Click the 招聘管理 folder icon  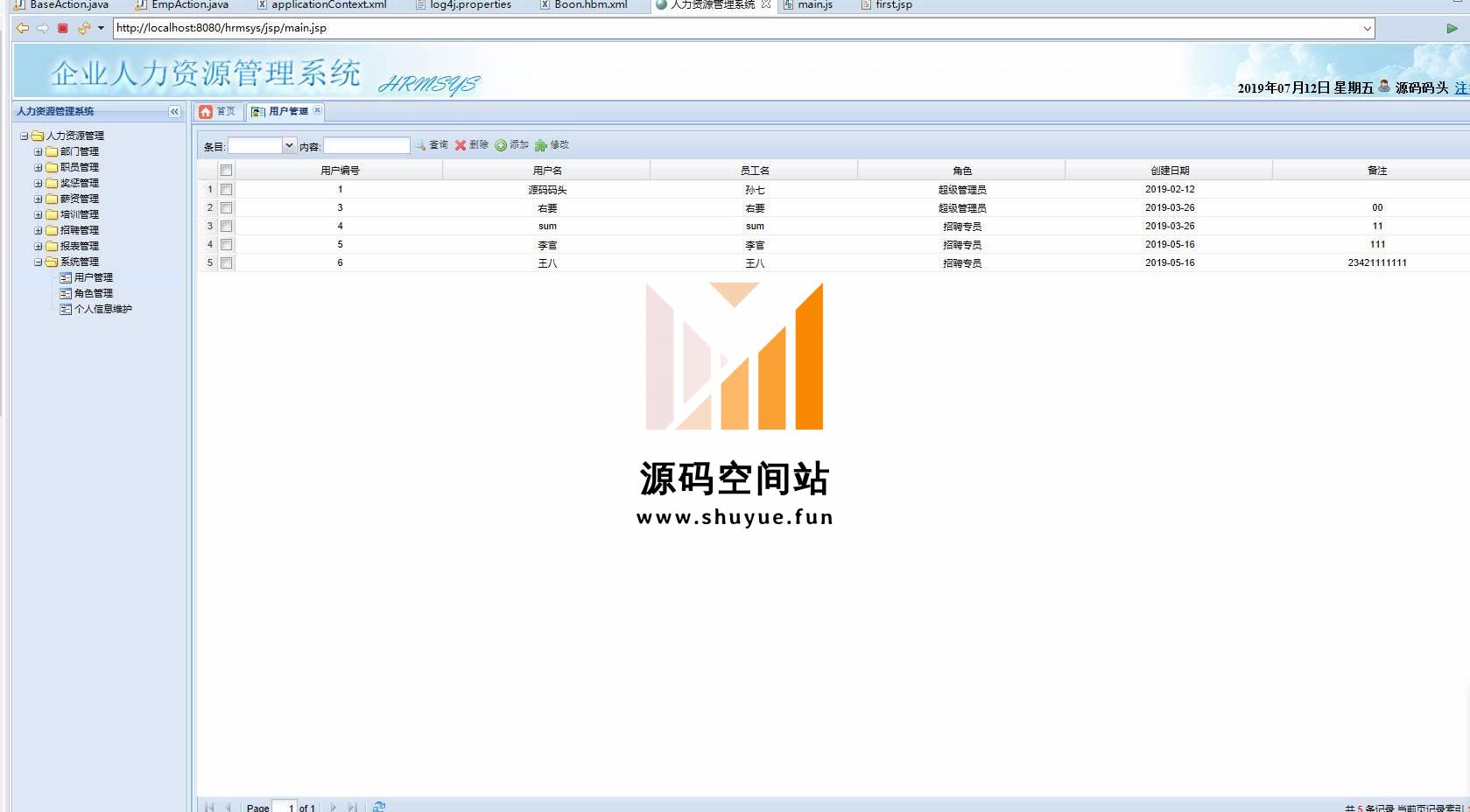[x=52, y=230]
